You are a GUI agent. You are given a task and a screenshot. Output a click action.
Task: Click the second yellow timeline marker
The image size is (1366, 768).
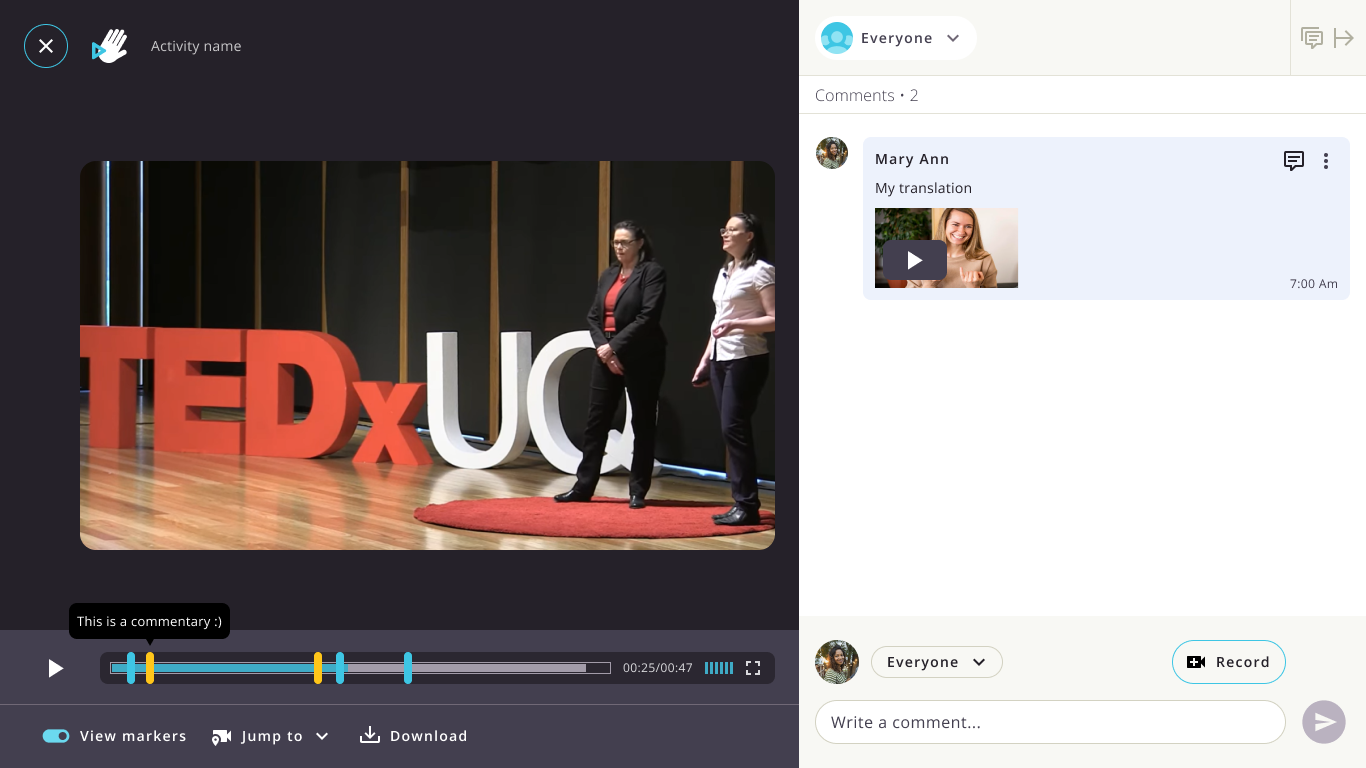[x=318, y=668]
